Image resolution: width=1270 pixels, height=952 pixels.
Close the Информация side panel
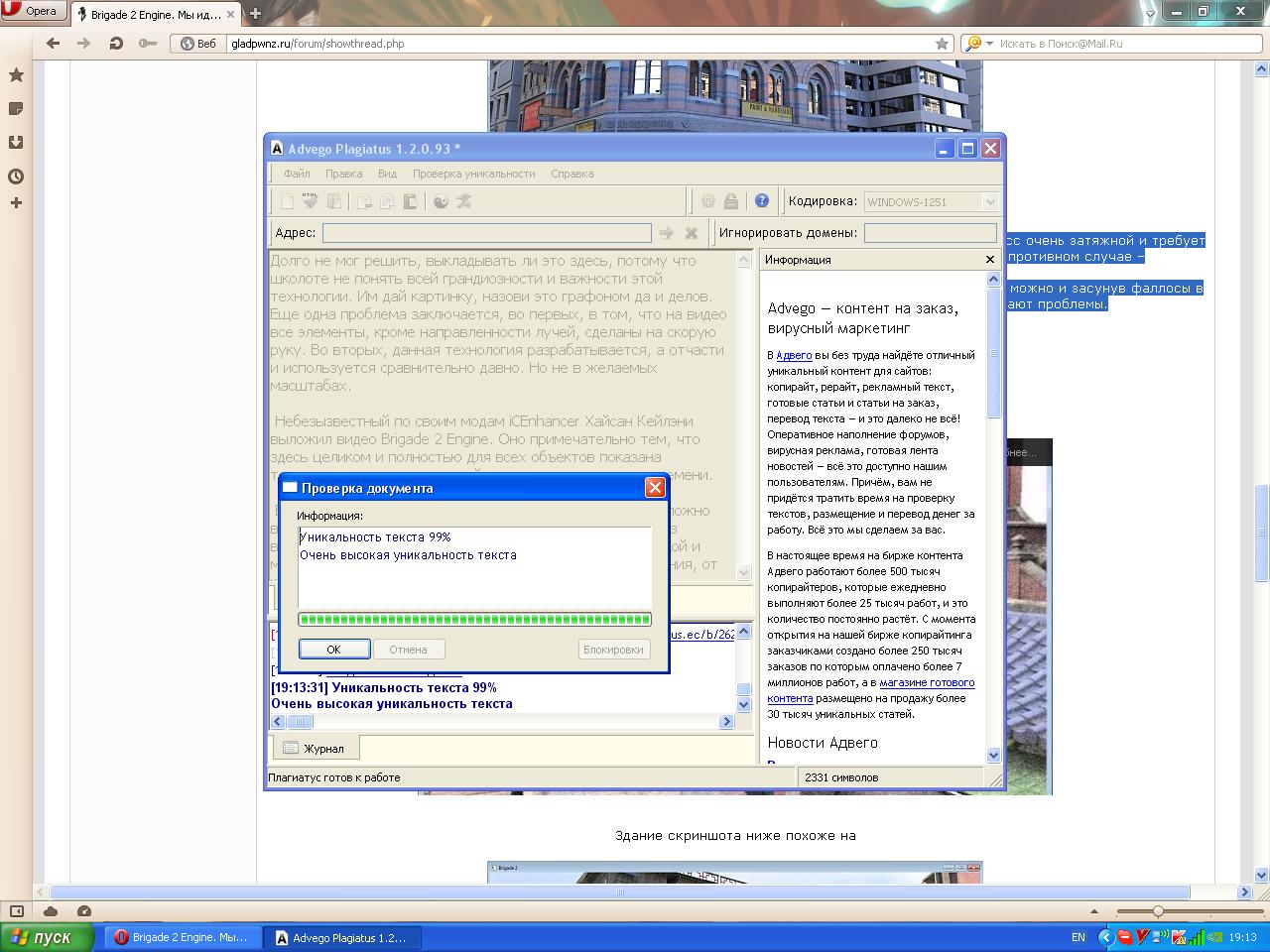989,260
